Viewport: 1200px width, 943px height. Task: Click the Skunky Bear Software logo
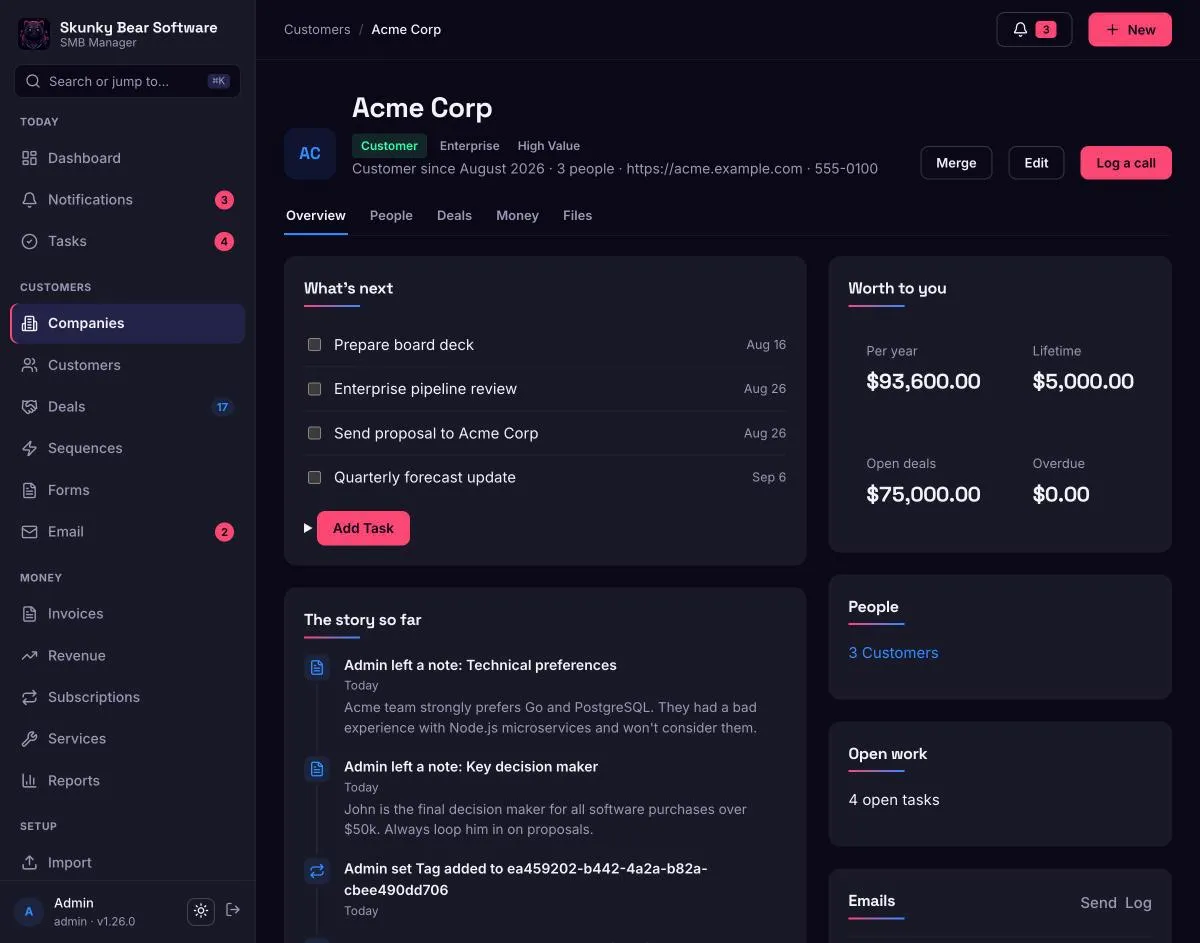[34, 34]
